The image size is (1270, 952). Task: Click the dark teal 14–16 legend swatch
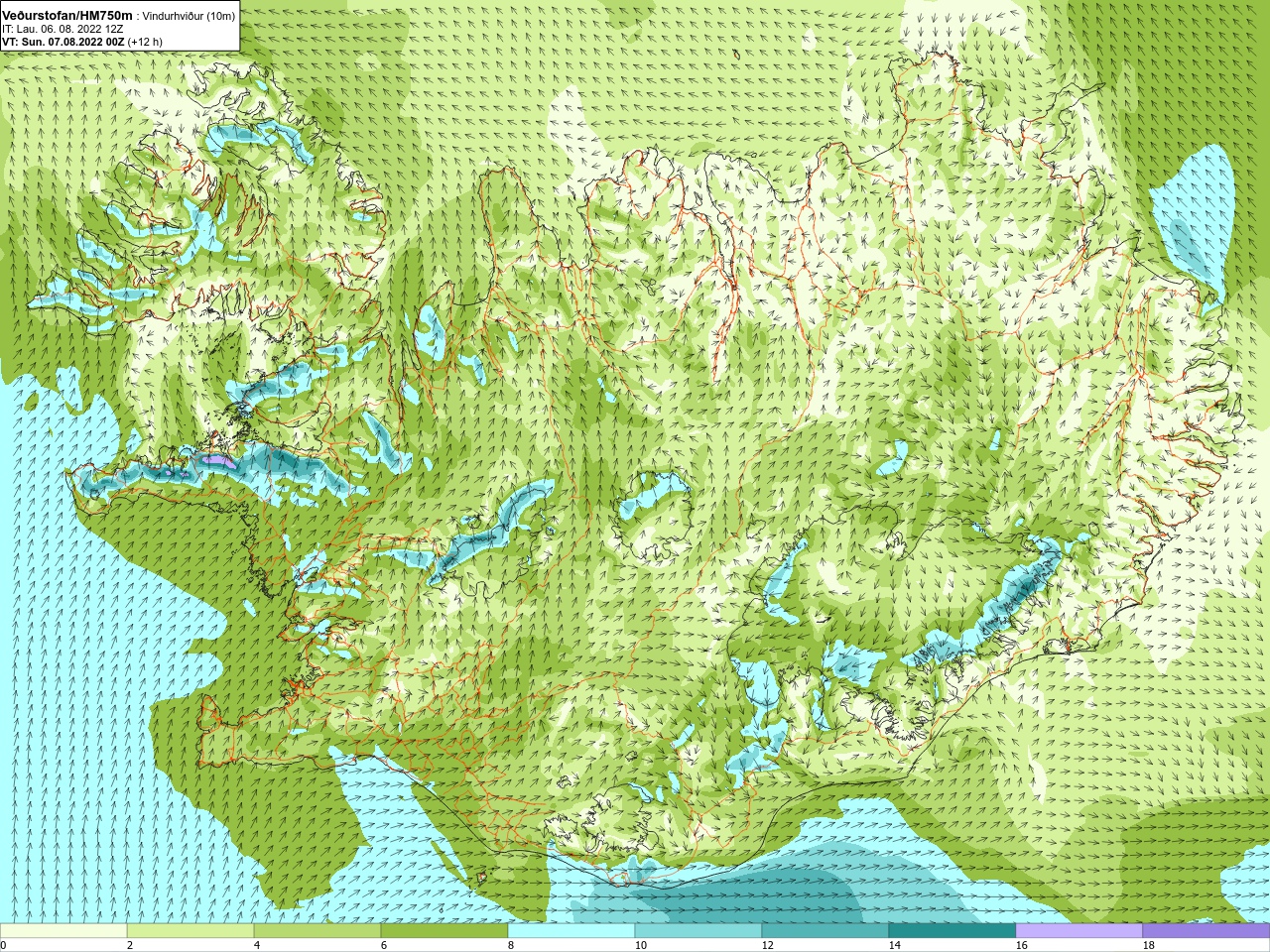coord(952,931)
